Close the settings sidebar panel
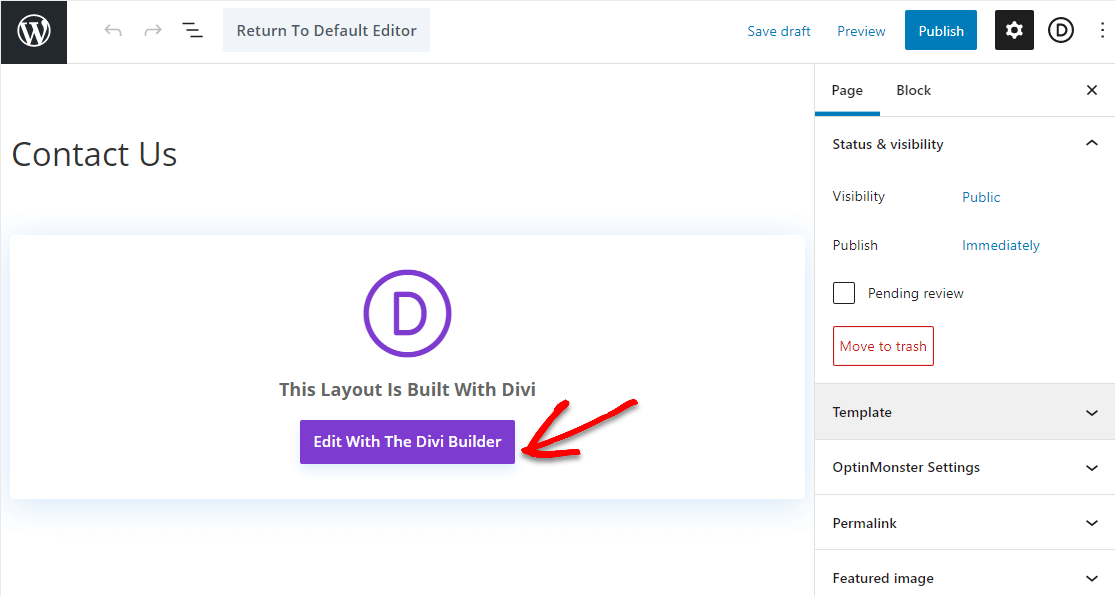Screen dimensions: 1116x596 [x=1092, y=90]
